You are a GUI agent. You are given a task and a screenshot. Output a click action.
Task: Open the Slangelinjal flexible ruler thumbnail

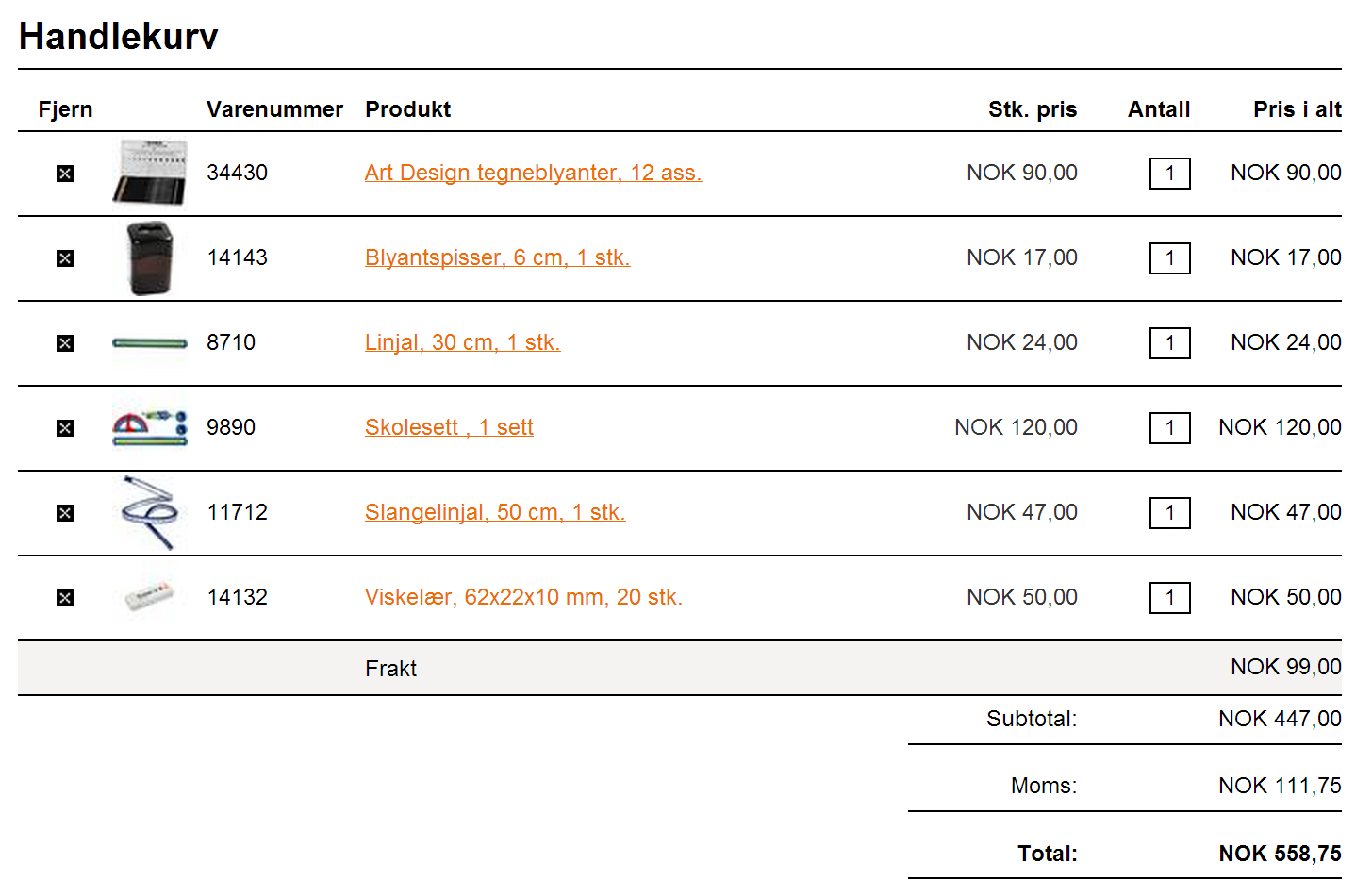150,512
